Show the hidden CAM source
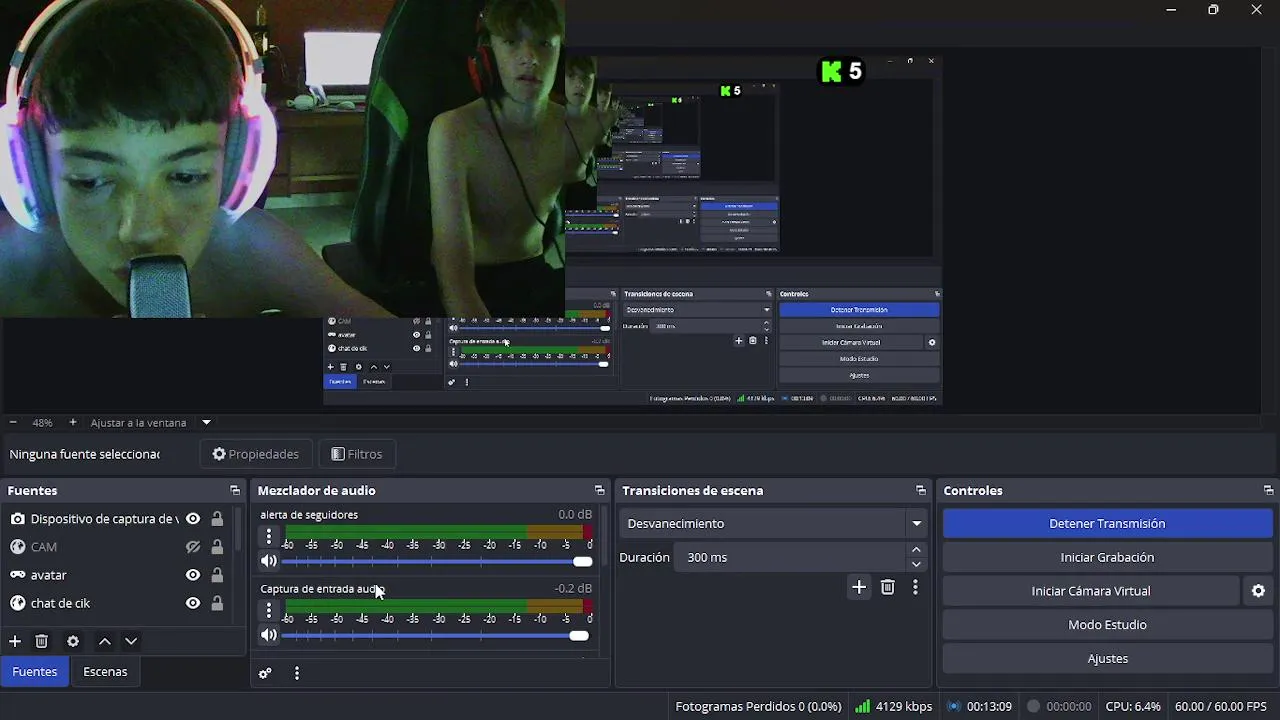 [193, 547]
